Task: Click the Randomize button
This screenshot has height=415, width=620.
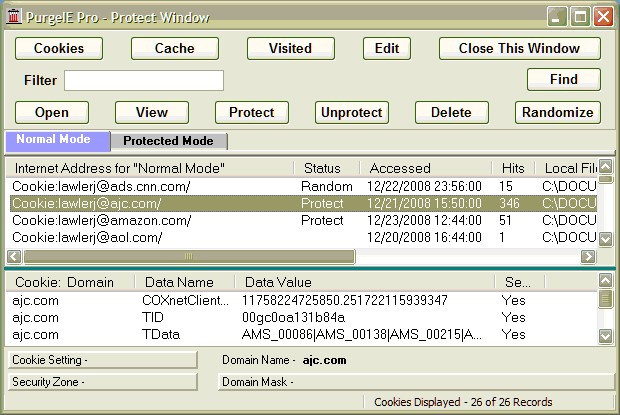Action: (x=558, y=113)
